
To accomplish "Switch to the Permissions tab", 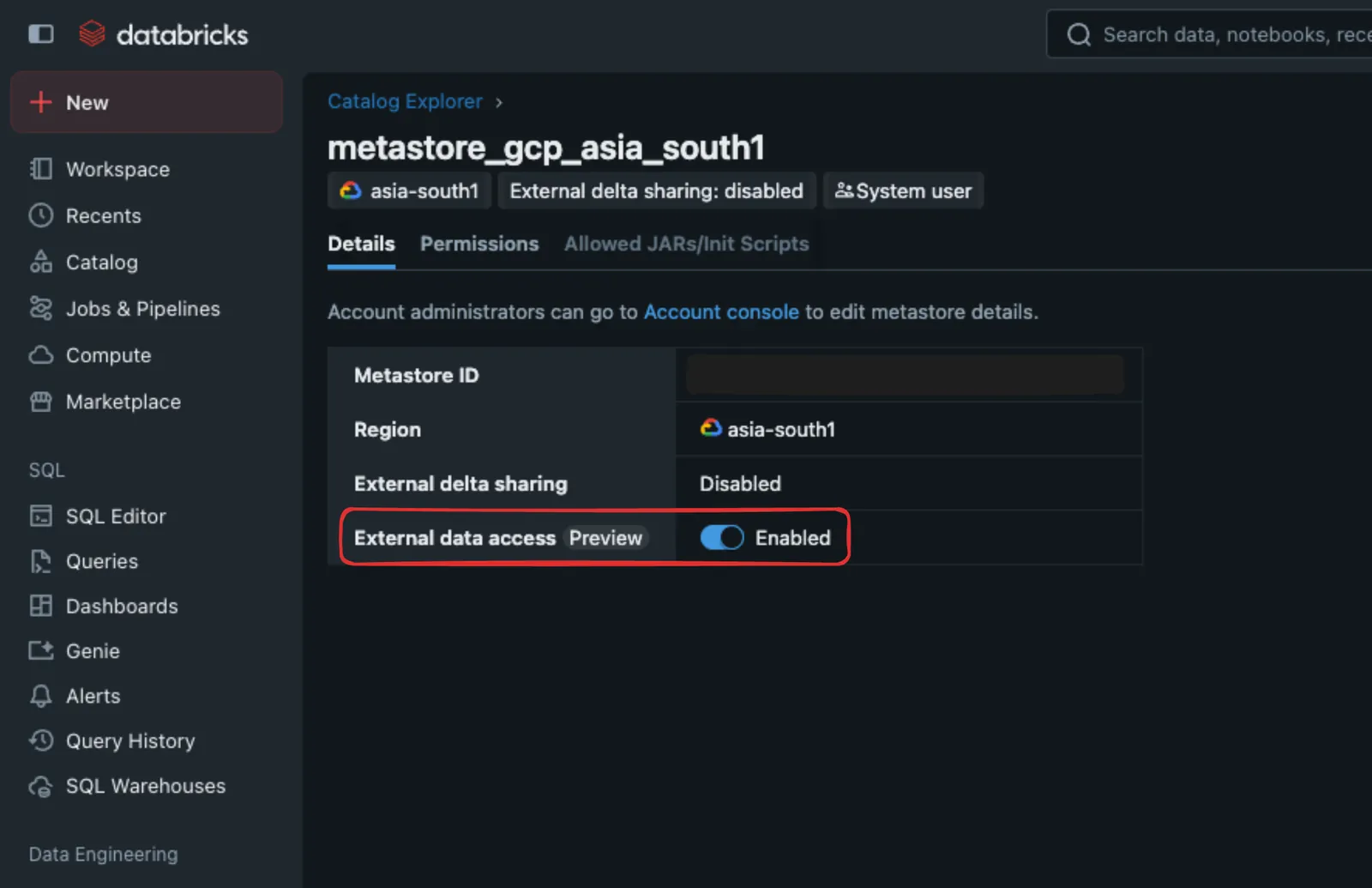I will (479, 244).
